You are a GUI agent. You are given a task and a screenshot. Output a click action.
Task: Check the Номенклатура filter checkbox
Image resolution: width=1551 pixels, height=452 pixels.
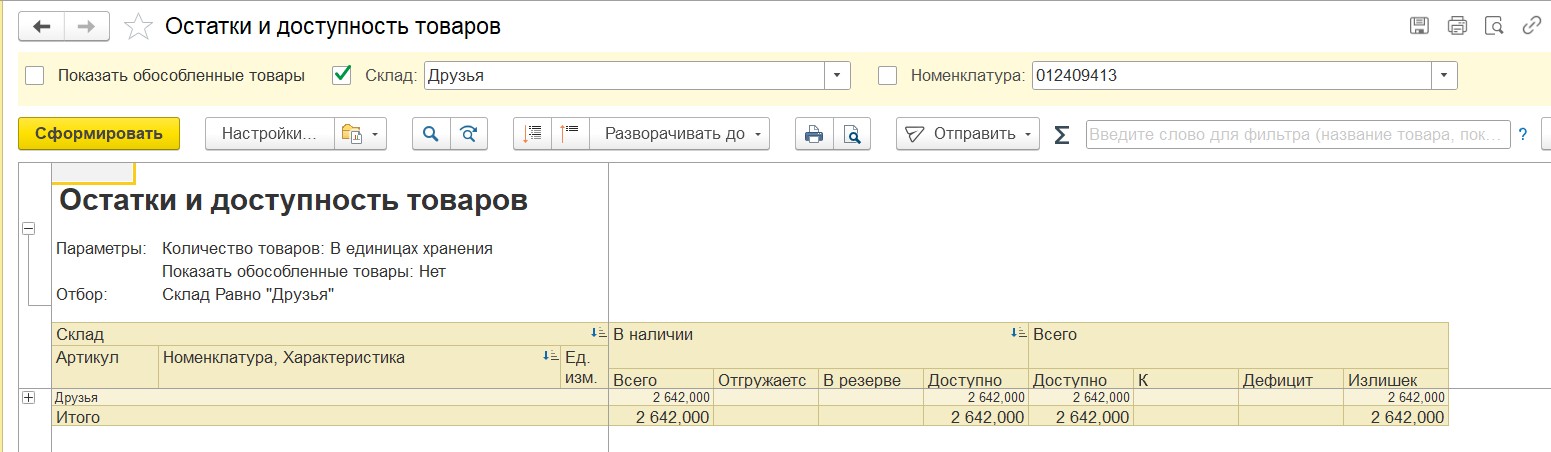[x=887, y=75]
